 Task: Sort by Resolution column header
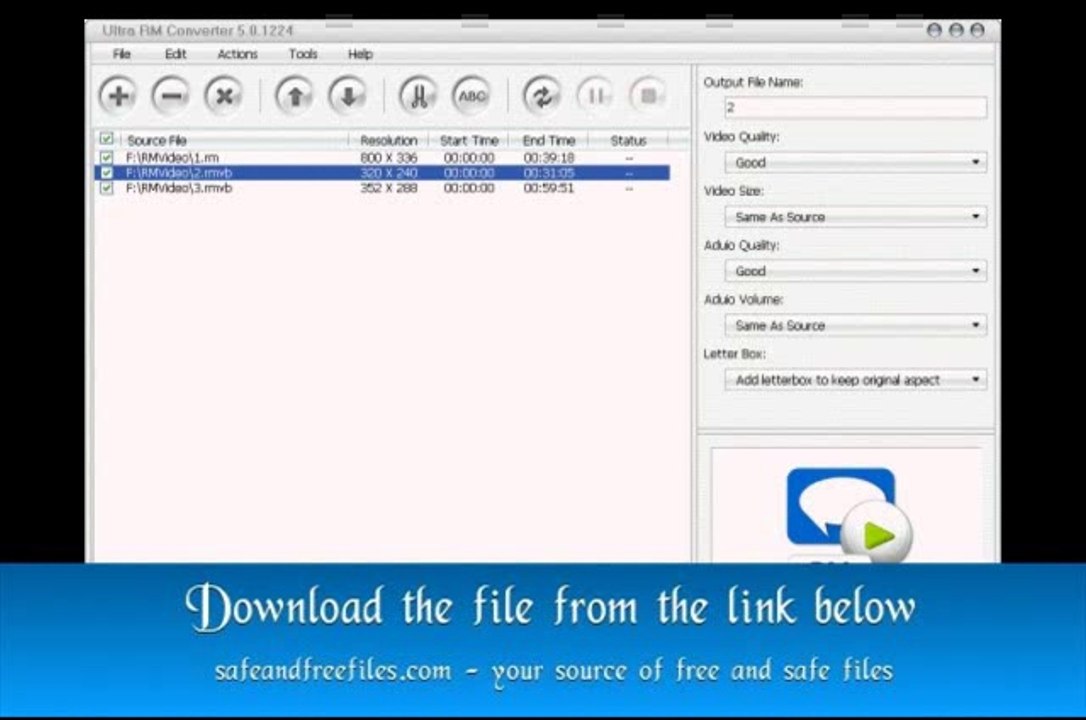[389, 141]
